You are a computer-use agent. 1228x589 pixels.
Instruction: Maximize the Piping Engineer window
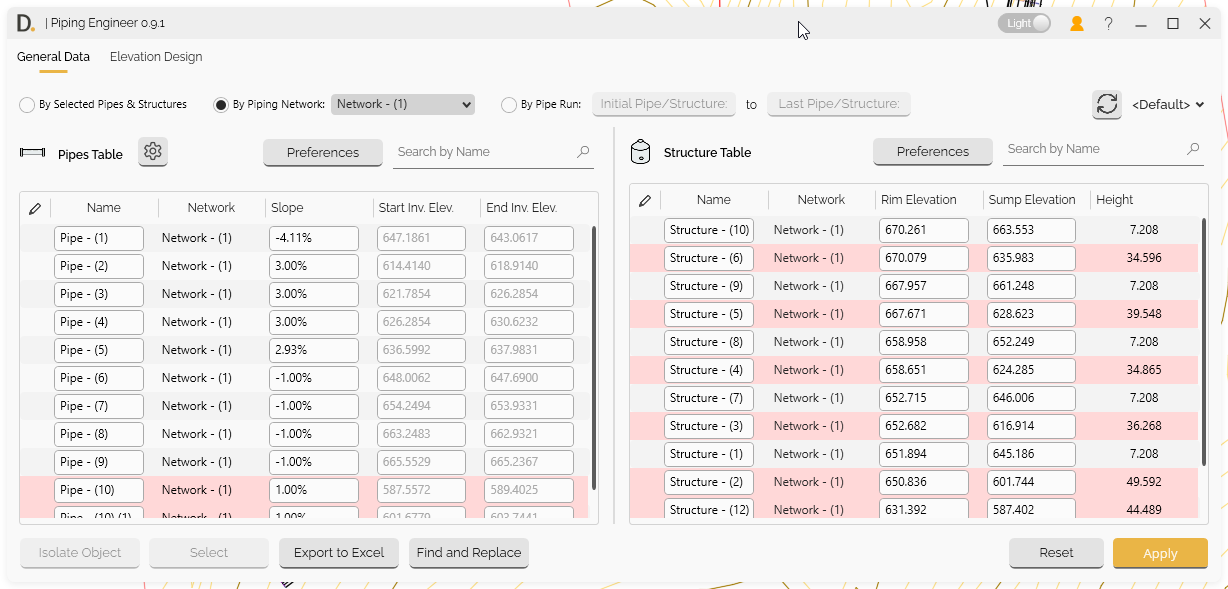[1173, 23]
